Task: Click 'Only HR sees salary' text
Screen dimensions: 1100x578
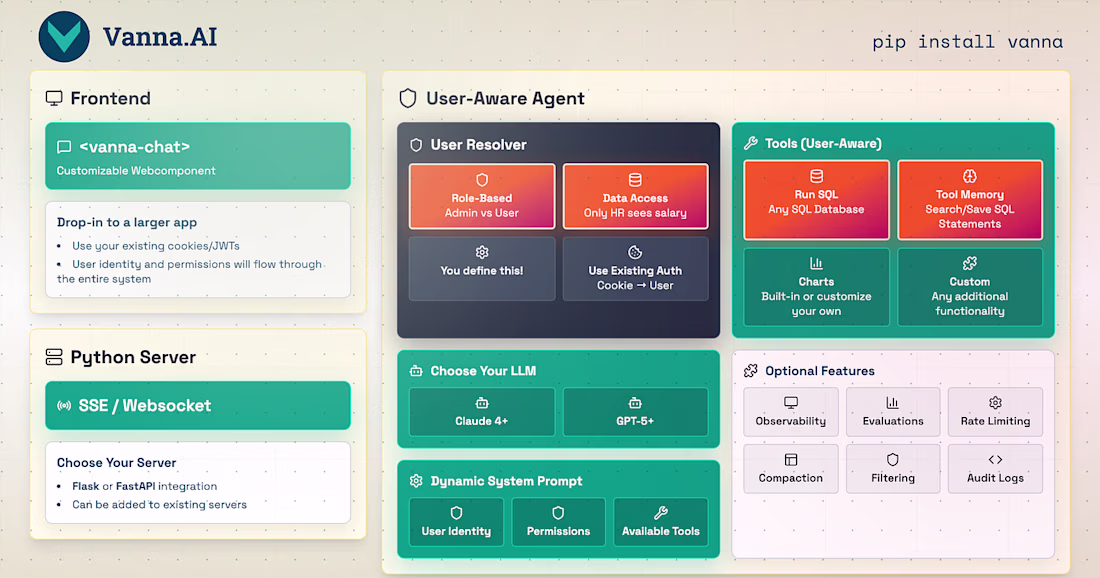Action: [x=635, y=213]
